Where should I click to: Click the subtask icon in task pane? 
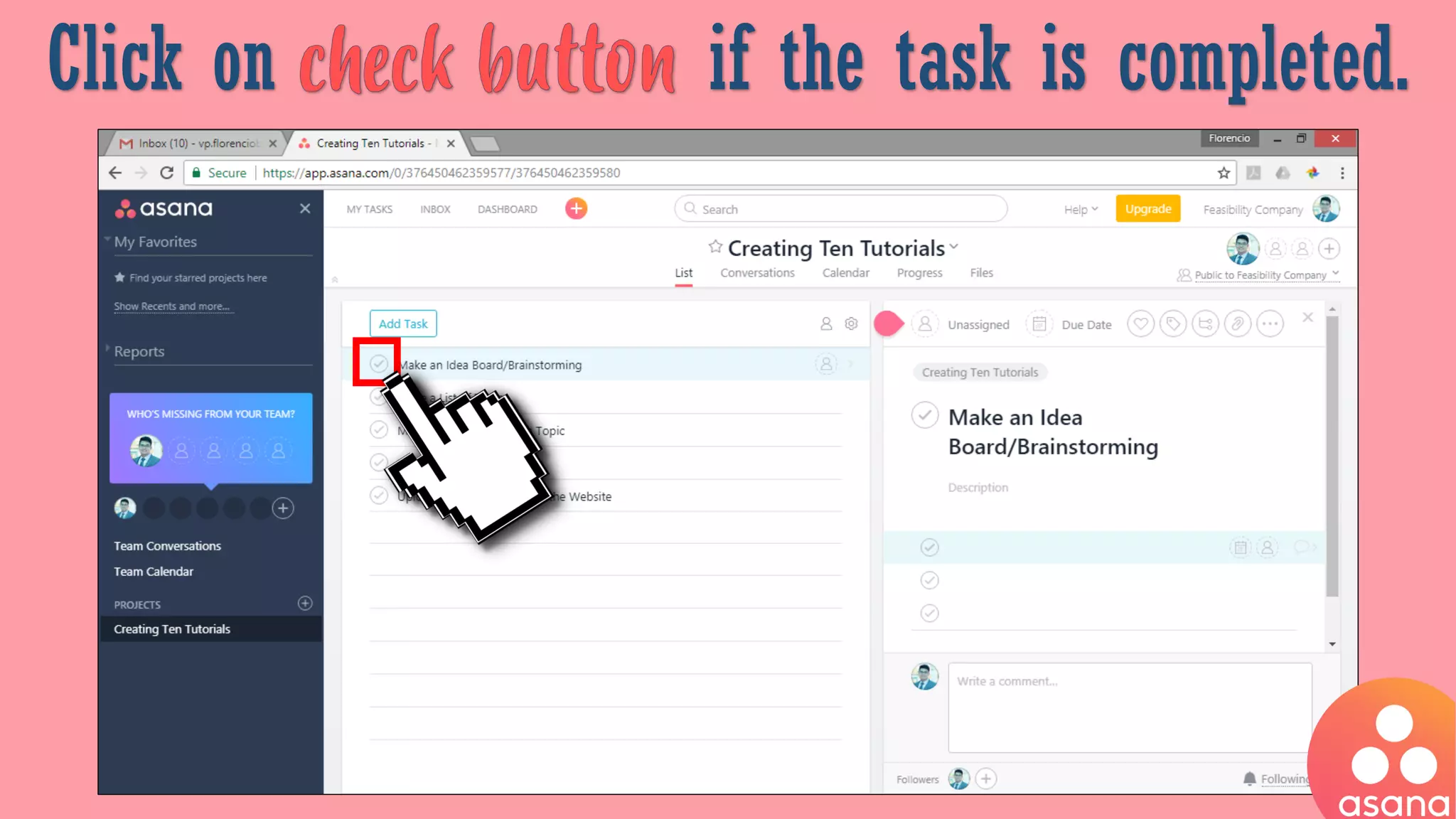pyautogui.click(x=1206, y=324)
